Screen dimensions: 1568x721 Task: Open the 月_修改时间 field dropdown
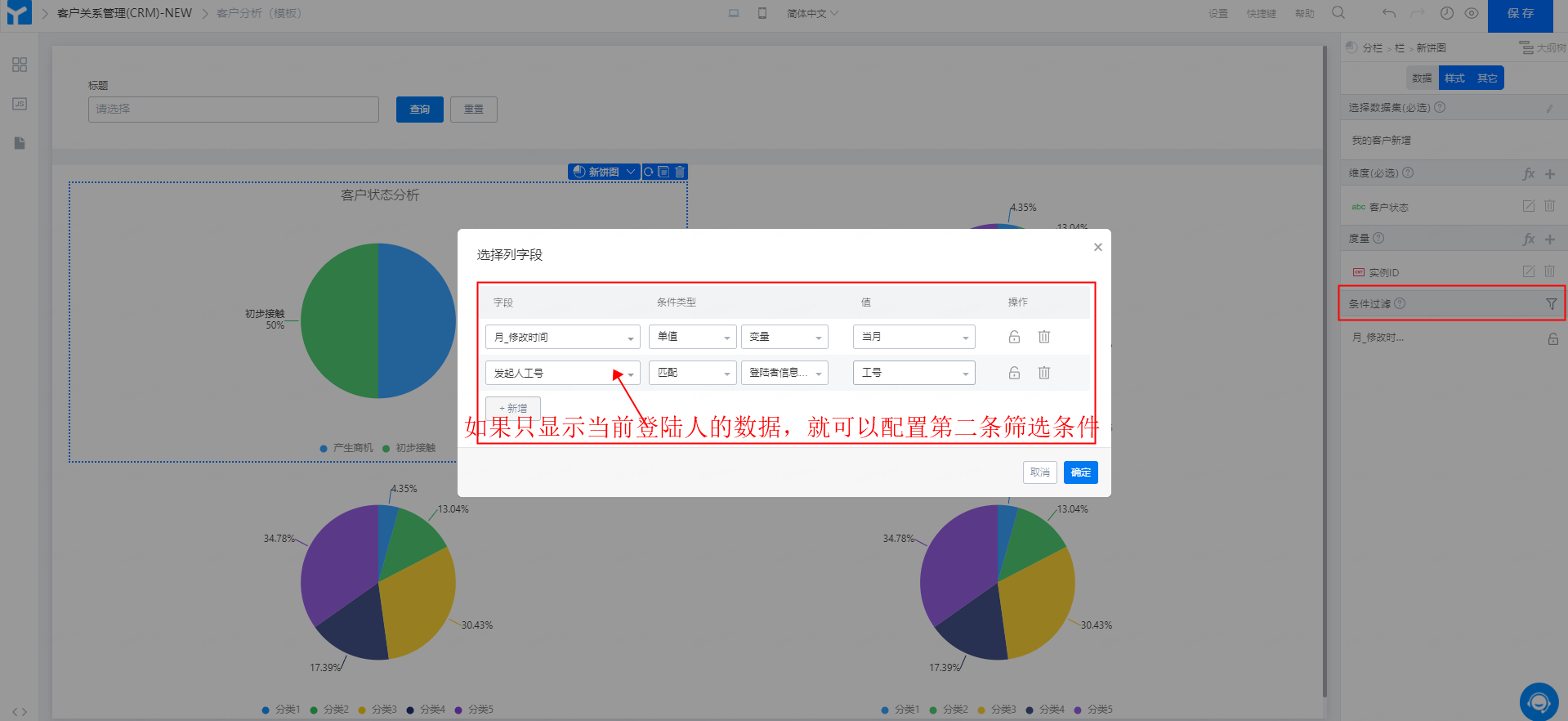click(x=563, y=337)
